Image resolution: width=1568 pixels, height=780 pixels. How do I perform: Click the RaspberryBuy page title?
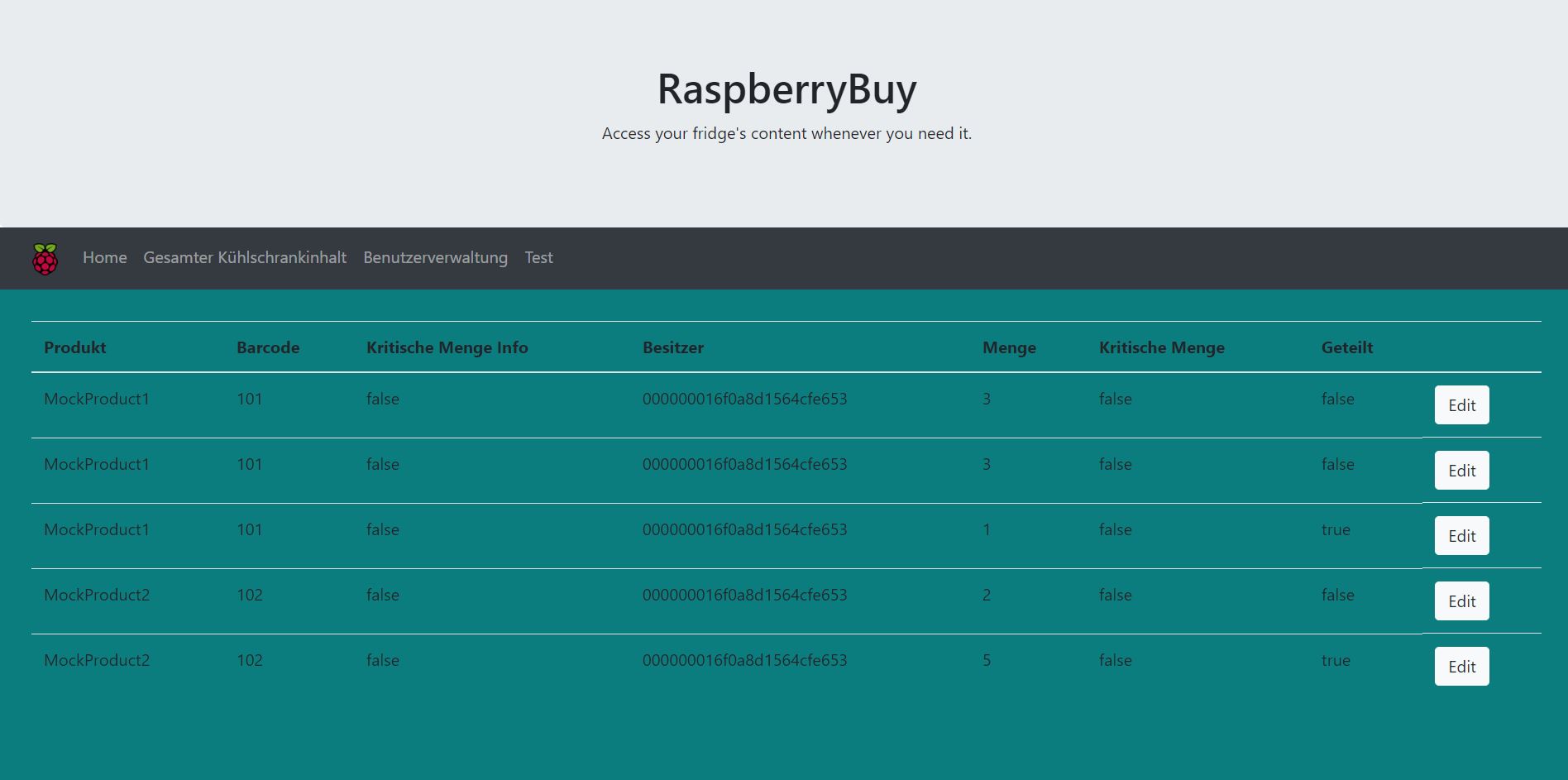(786, 89)
